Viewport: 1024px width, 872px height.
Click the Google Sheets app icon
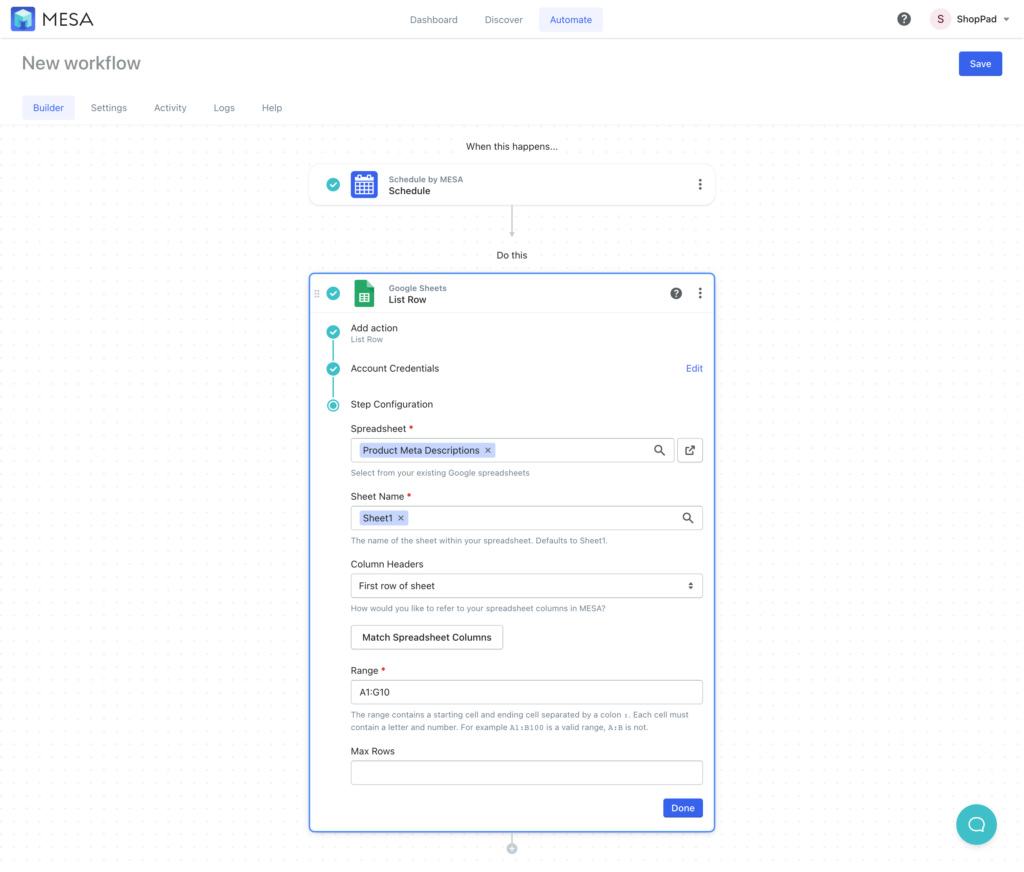tap(364, 293)
